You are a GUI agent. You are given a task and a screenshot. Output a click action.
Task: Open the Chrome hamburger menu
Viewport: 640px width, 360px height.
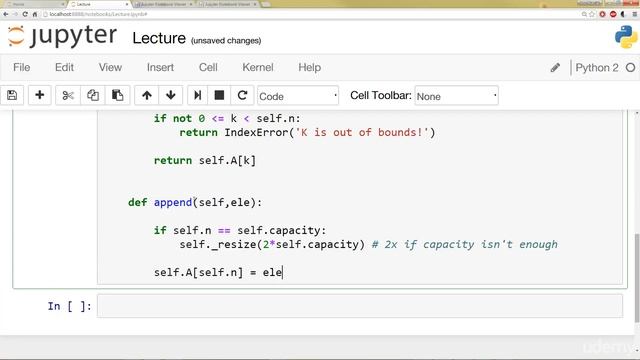tap(635, 14)
